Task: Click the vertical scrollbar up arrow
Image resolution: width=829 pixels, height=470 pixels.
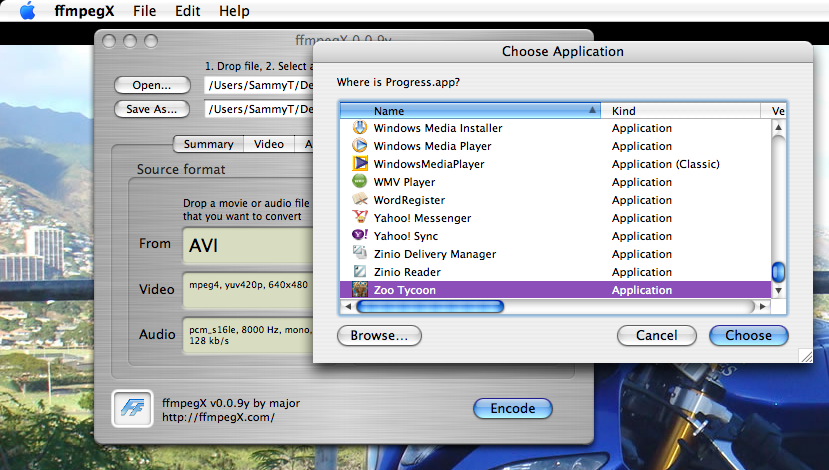Action: click(778, 127)
